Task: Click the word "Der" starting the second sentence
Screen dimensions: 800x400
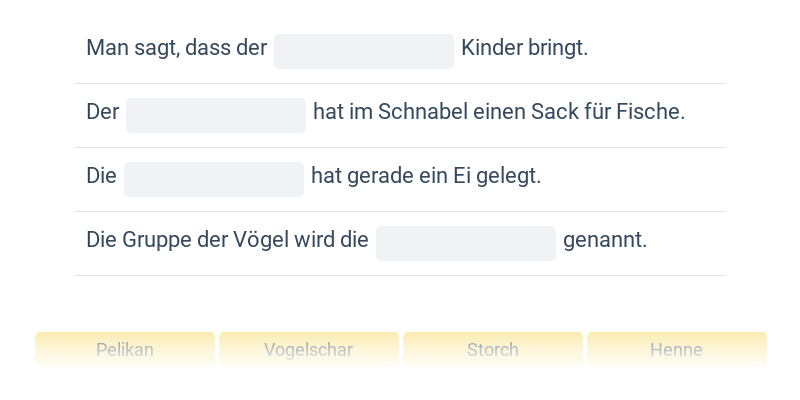Action: [x=103, y=112]
